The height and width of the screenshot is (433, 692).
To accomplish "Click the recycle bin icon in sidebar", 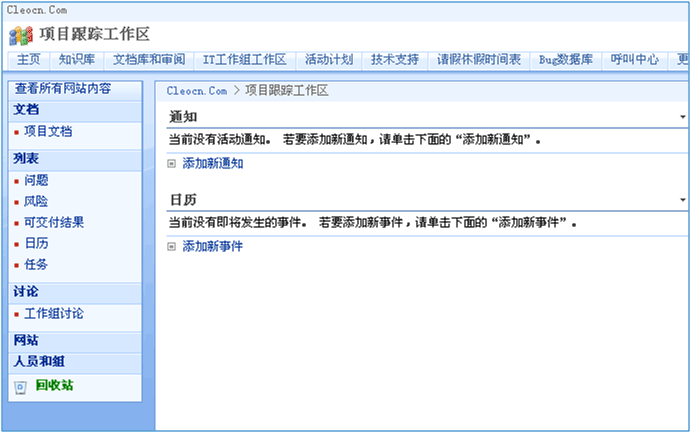I will pos(20,387).
